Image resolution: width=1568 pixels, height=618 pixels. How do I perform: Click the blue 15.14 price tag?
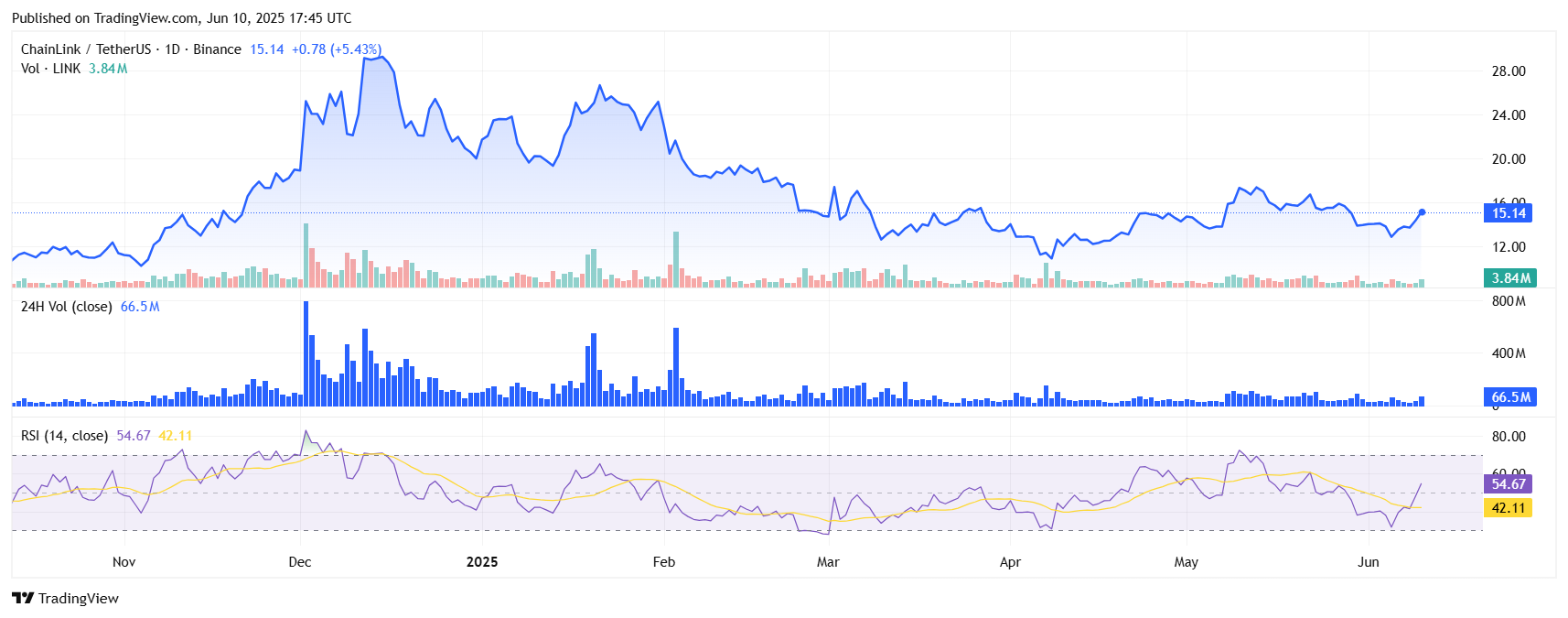pyautogui.click(x=1508, y=213)
